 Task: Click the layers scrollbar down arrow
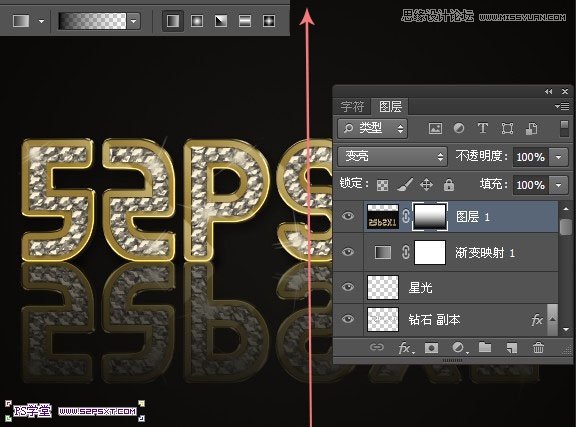click(566, 329)
